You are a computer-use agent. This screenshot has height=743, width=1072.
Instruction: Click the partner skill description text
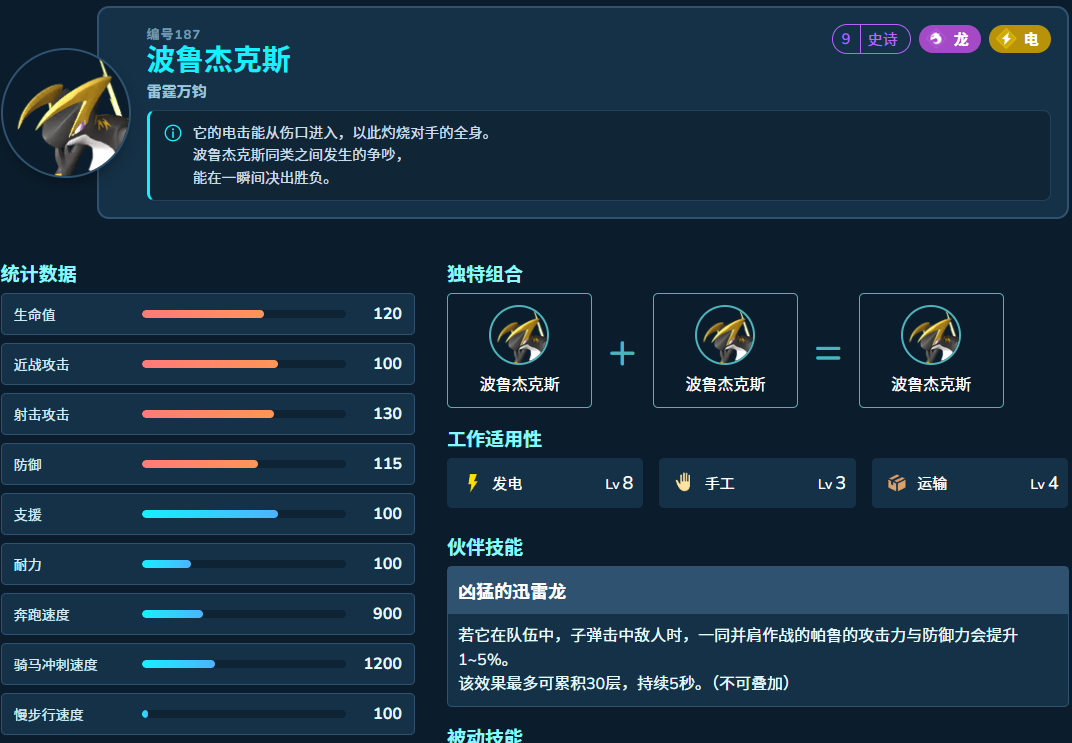click(x=738, y=659)
